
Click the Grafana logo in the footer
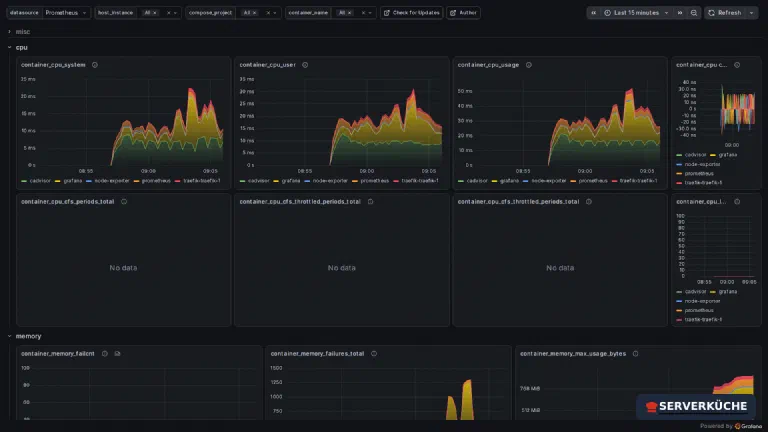pyautogui.click(x=738, y=426)
